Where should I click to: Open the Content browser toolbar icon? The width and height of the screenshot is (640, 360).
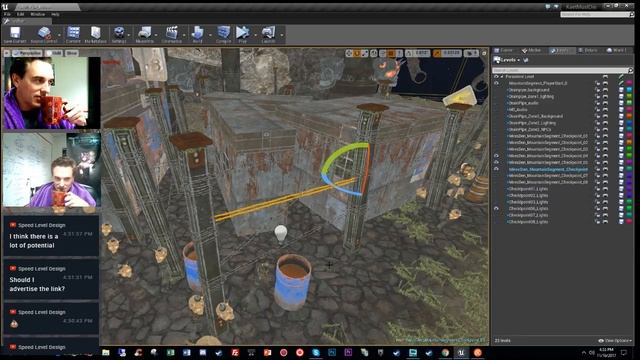[x=73, y=33]
